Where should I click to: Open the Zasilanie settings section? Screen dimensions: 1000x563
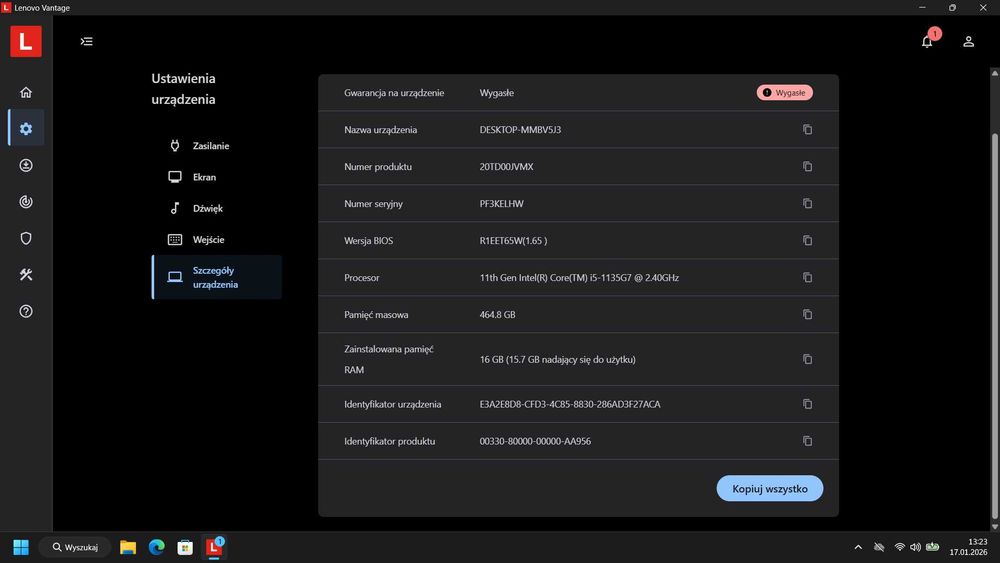(217, 146)
